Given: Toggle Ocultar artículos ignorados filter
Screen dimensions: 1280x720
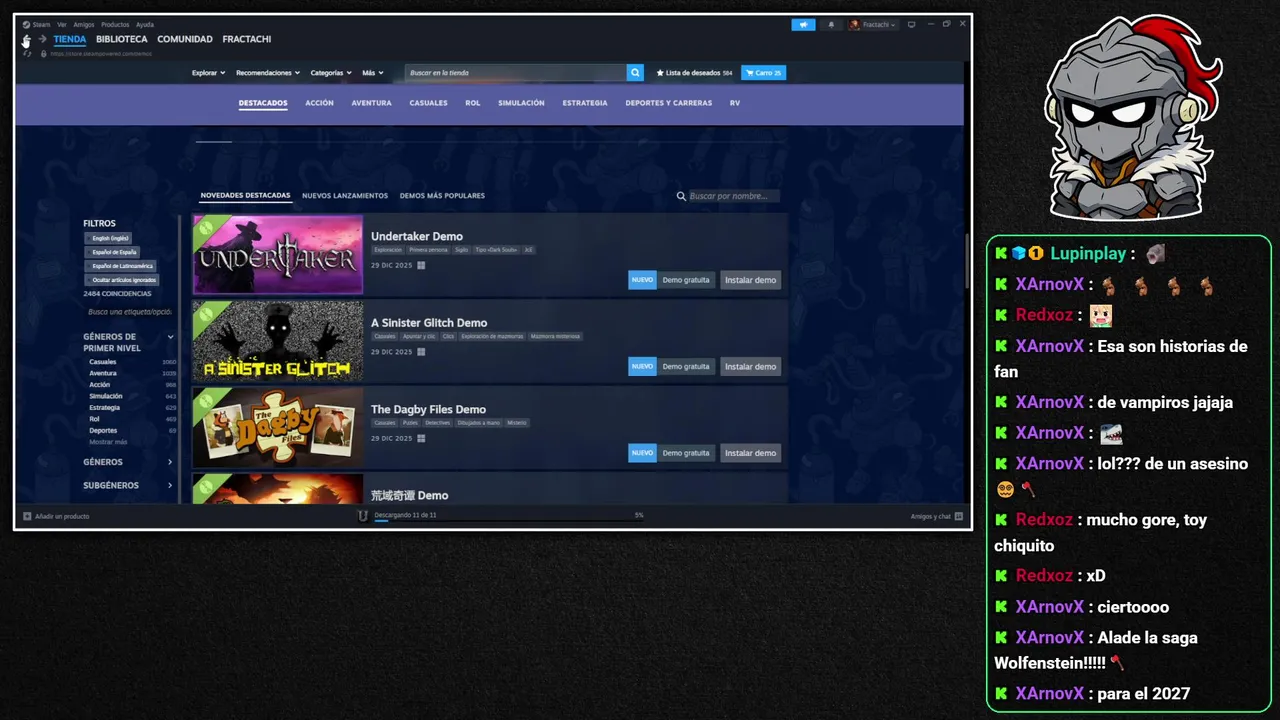Looking at the screenshot, I should tap(121, 280).
